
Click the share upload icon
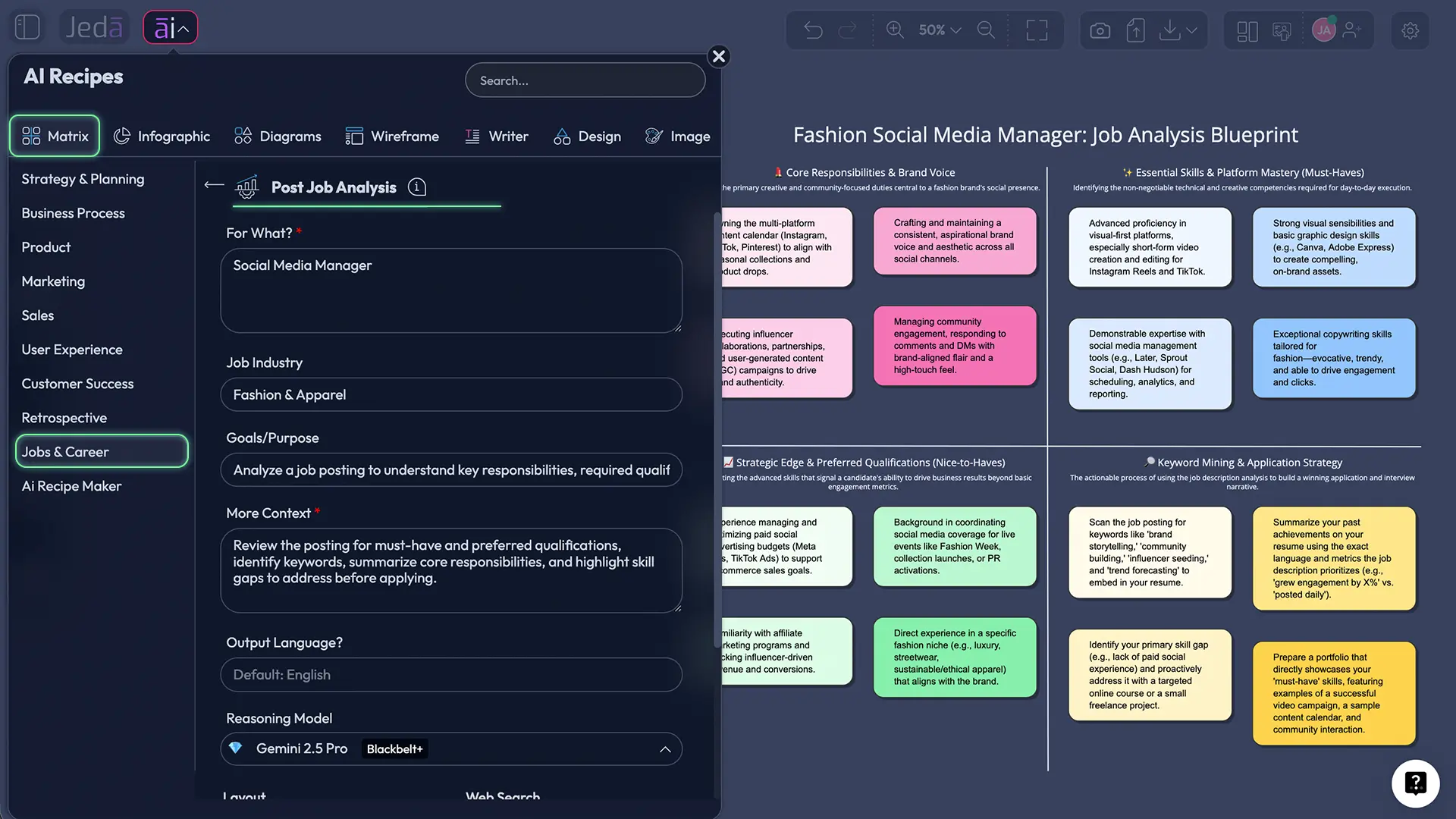(x=1135, y=30)
